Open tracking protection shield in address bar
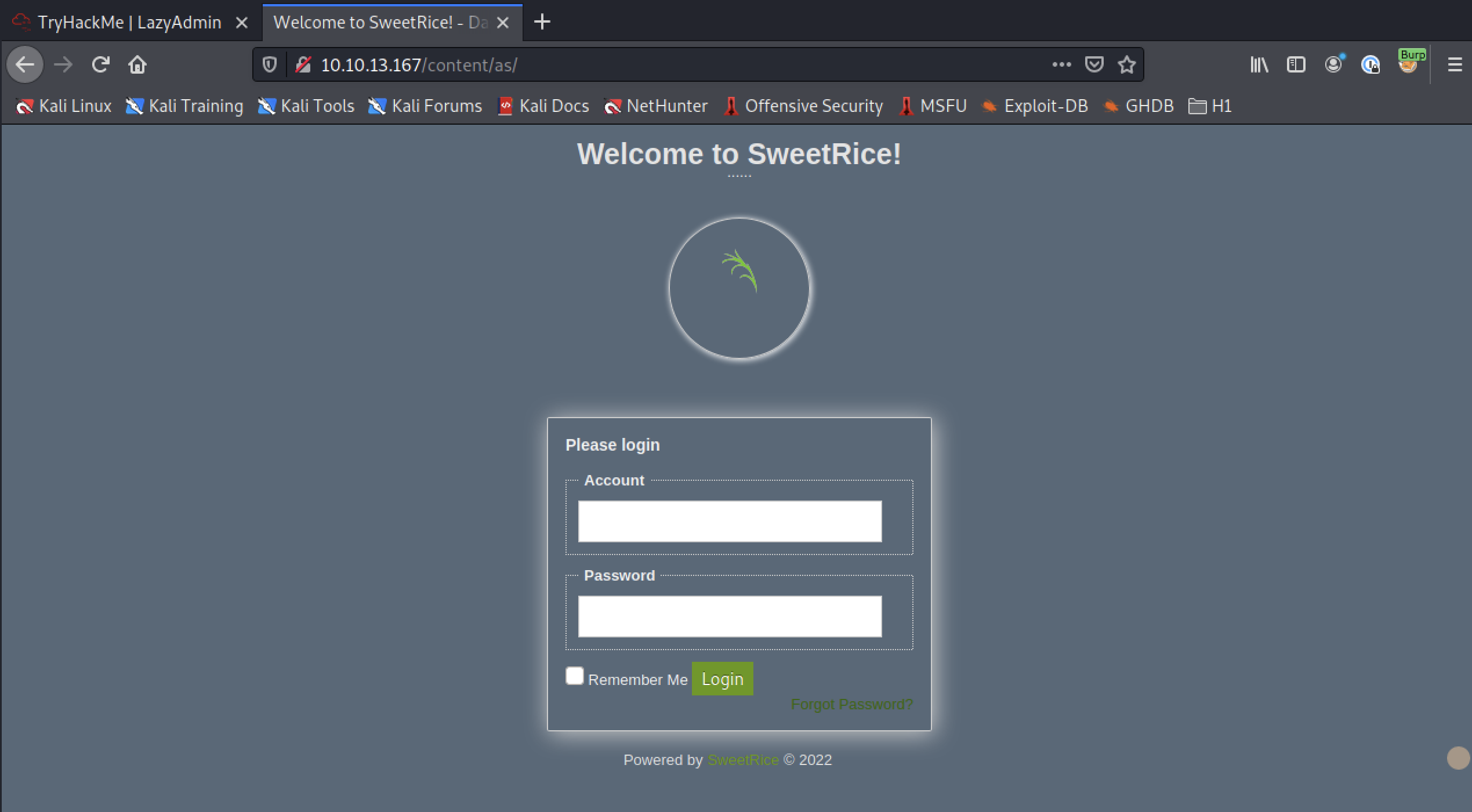The height and width of the screenshot is (812, 1472). click(270, 64)
